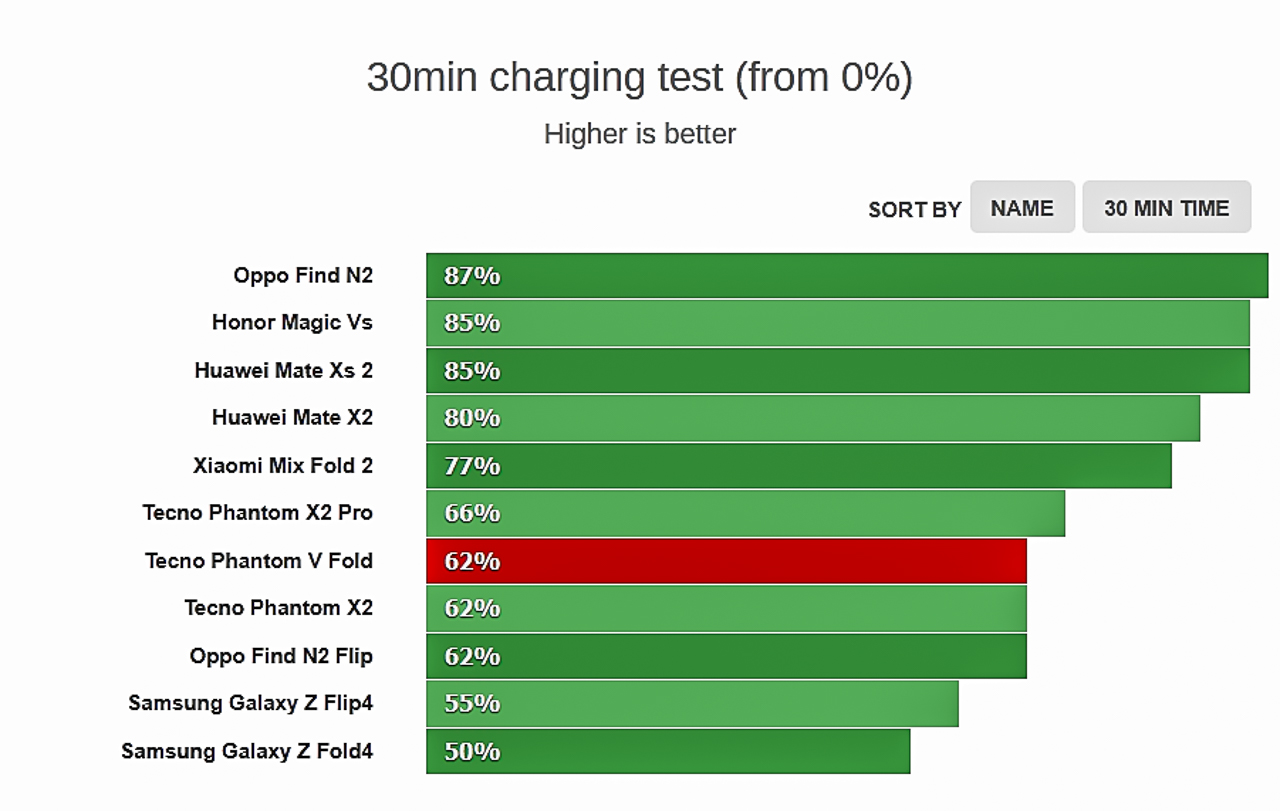Select the Tecno Phantom V Fold label
This screenshot has height=811, width=1280.
click(x=259, y=560)
